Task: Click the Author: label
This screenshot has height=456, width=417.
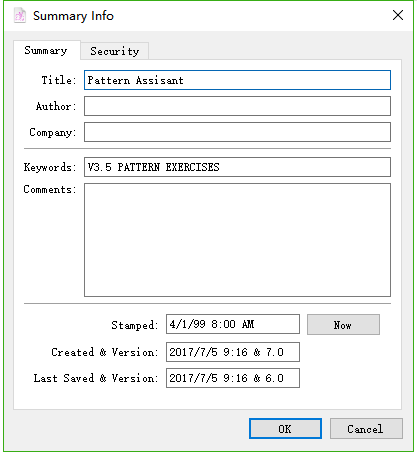Action: point(56,106)
